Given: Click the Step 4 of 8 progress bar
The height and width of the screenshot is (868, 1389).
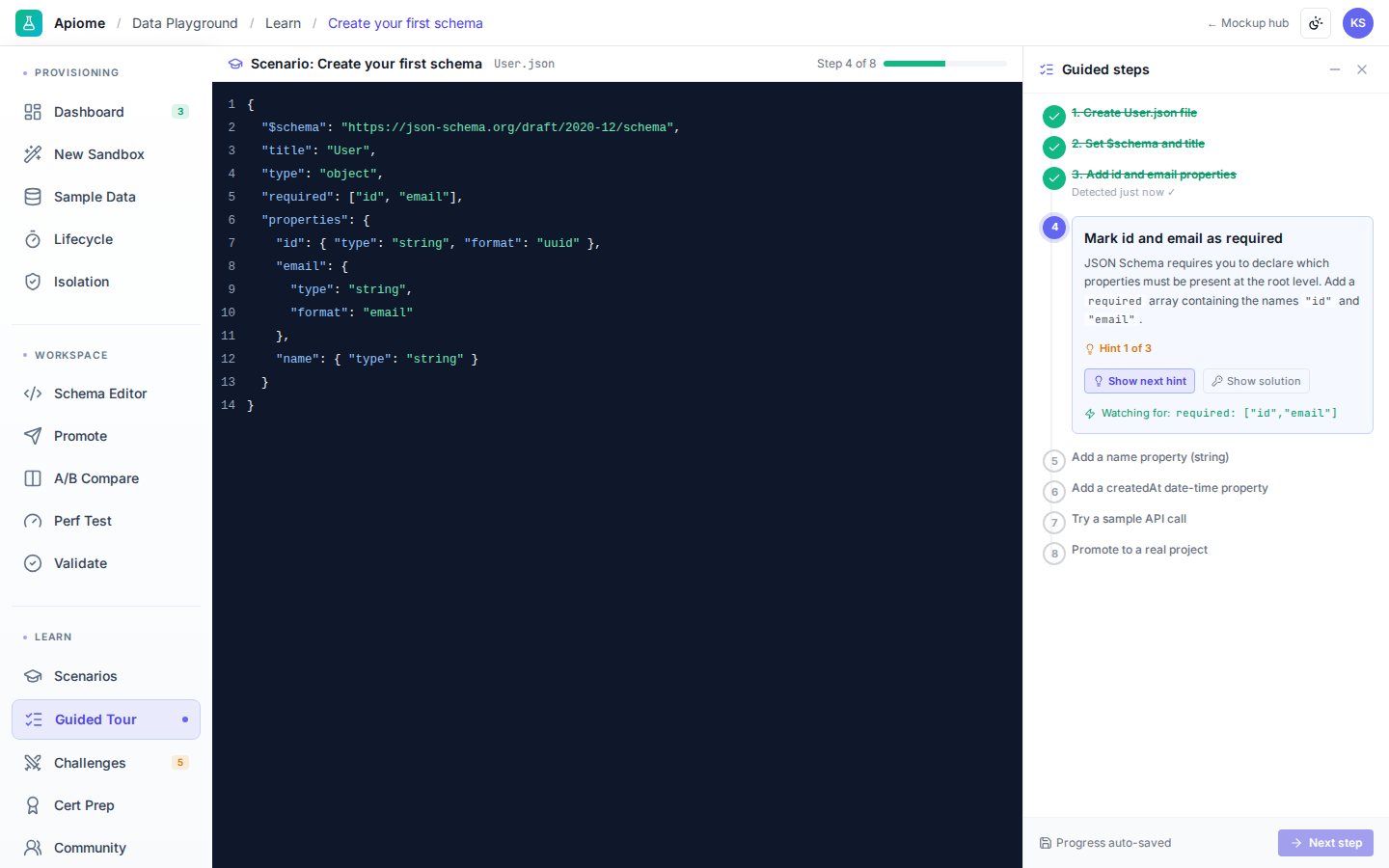Looking at the screenshot, I should coord(945,64).
